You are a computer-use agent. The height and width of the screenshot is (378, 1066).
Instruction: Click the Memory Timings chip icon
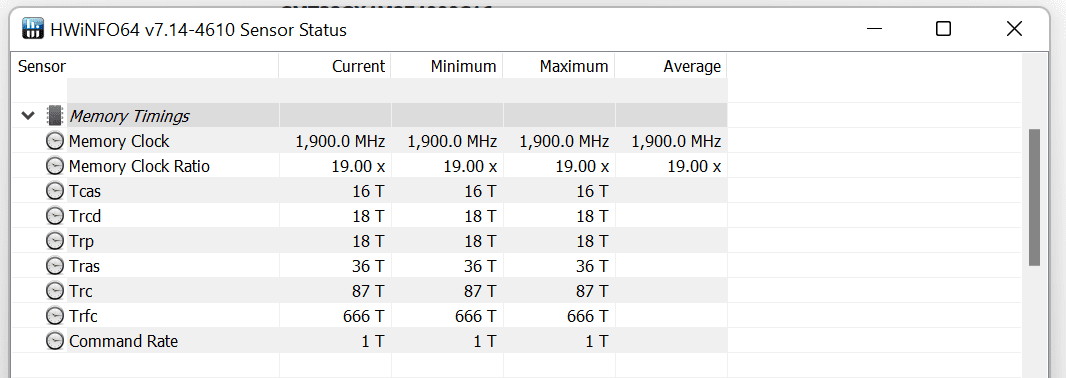point(55,116)
